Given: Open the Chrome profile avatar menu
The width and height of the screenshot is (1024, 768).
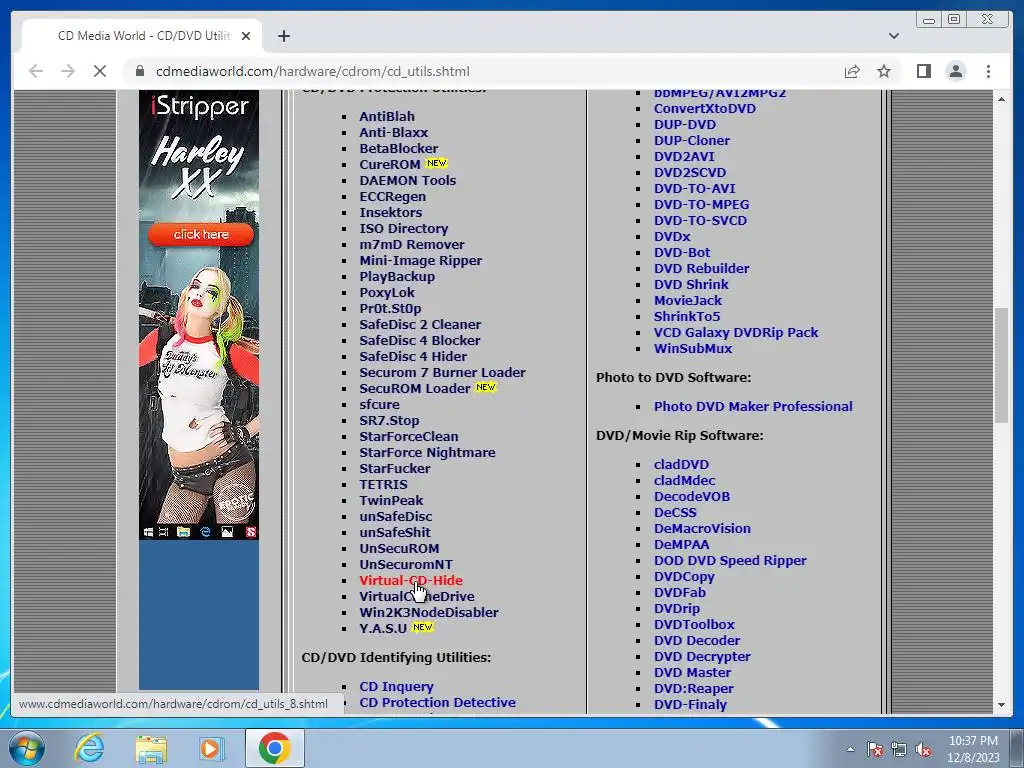Looking at the screenshot, I should pyautogui.click(x=955, y=71).
